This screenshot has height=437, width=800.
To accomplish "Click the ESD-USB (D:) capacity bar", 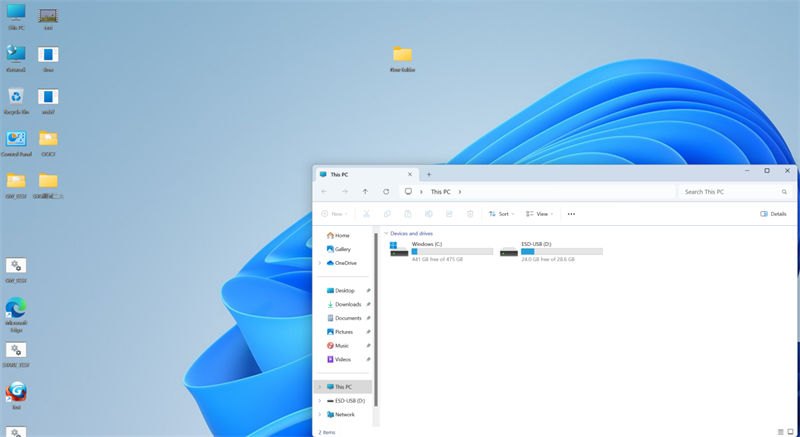I will point(562,252).
